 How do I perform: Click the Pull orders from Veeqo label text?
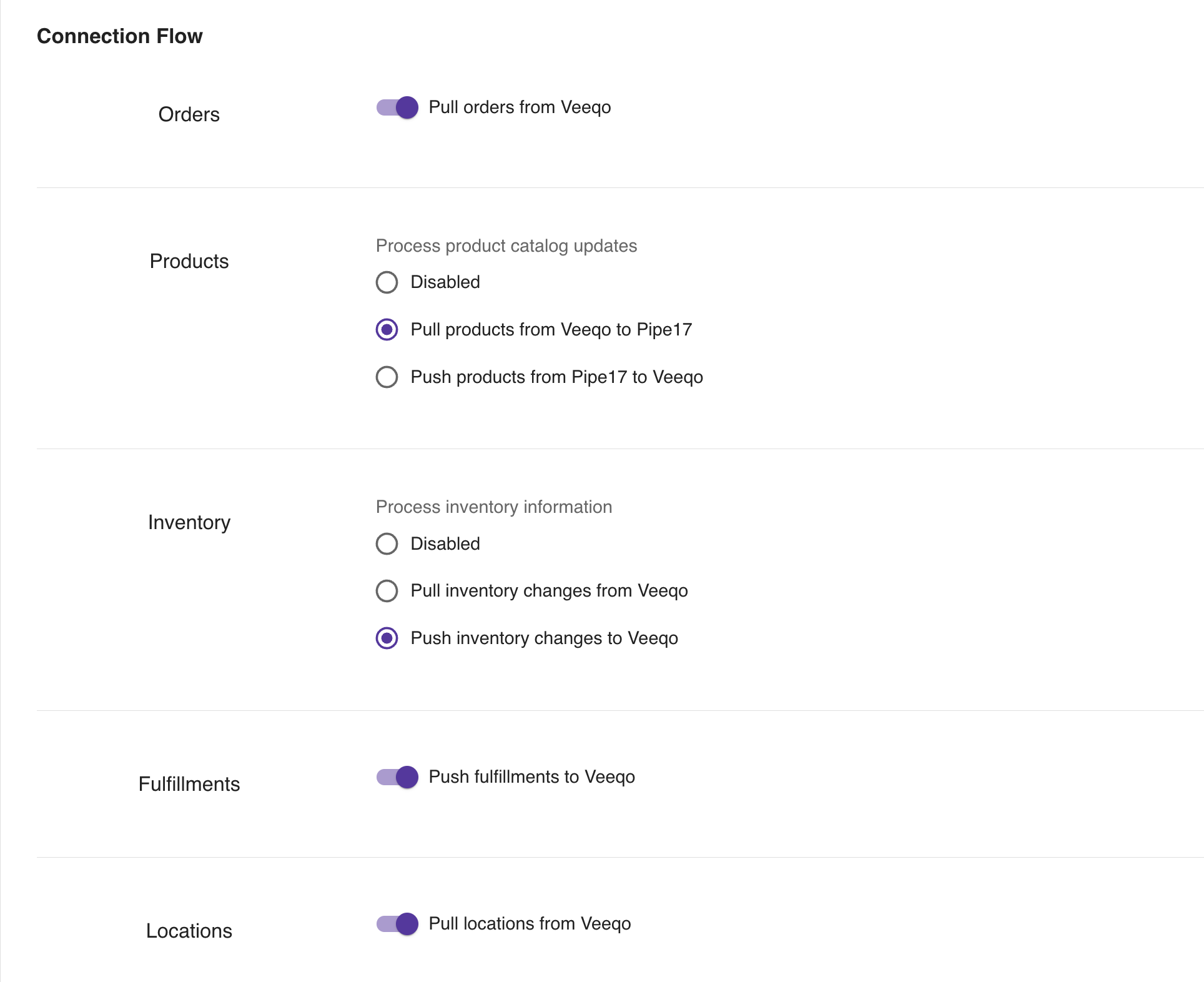tap(520, 107)
